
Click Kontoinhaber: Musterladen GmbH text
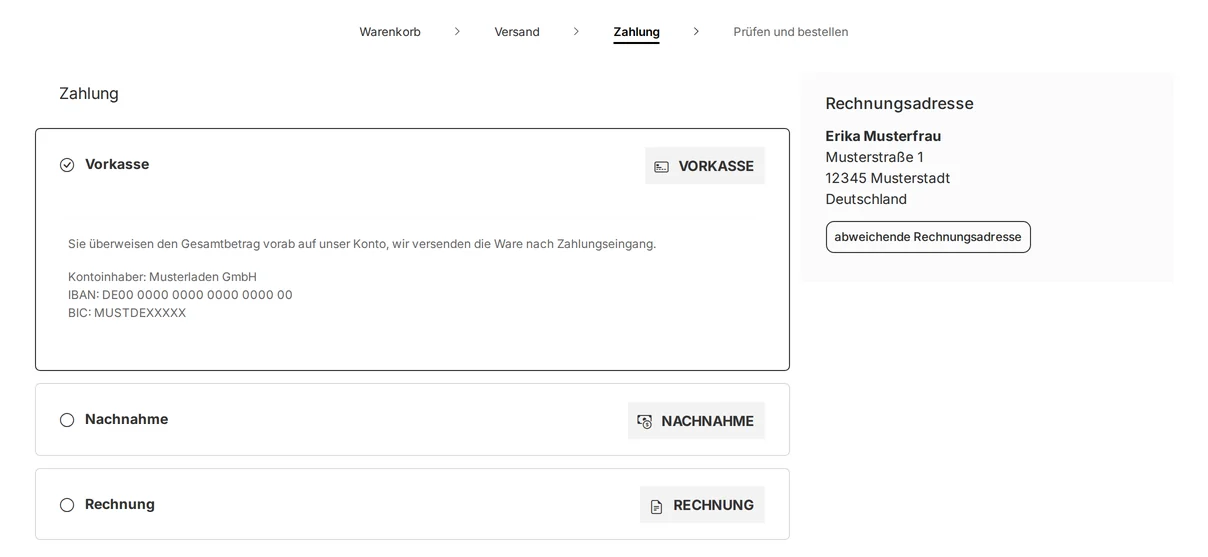pos(162,277)
